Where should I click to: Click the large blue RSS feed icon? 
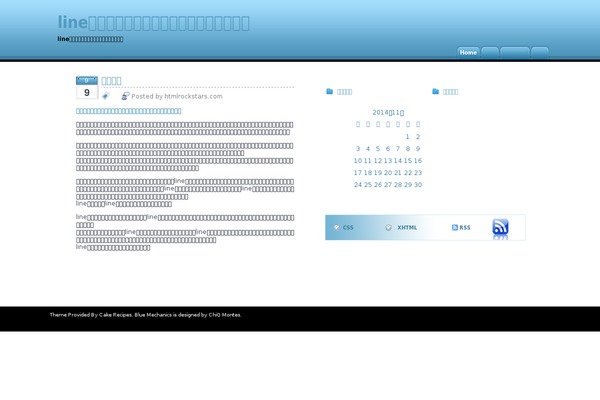point(500,227)
